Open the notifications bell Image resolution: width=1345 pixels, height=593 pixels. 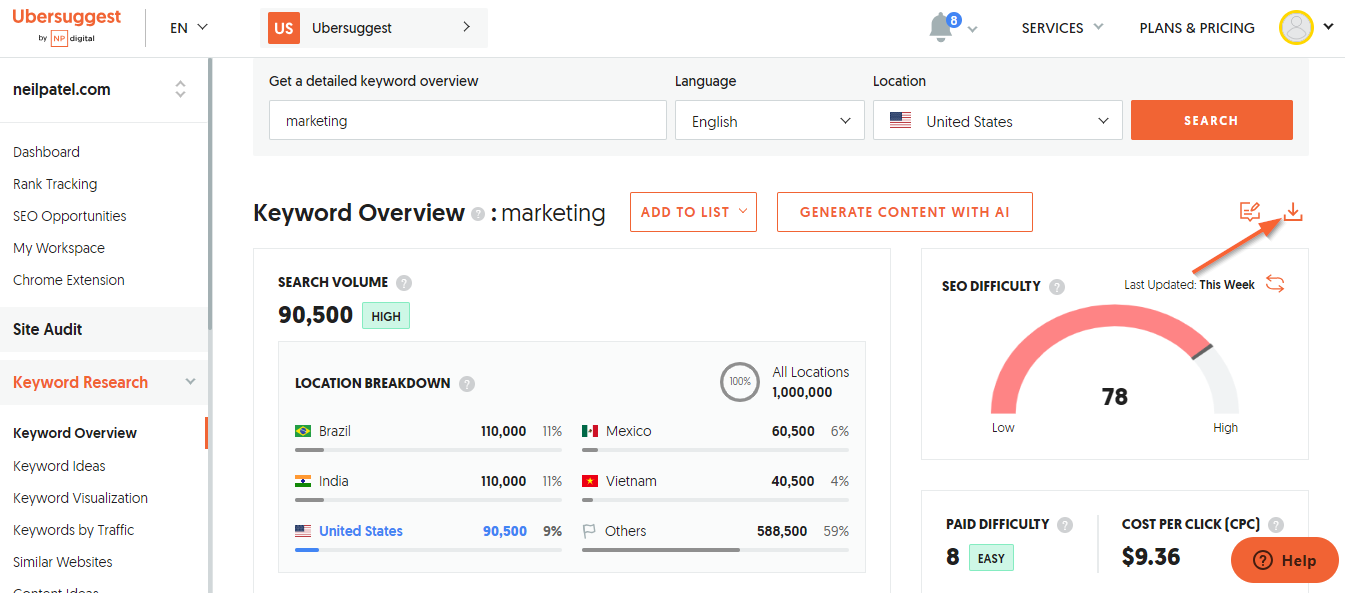point(941,28)
